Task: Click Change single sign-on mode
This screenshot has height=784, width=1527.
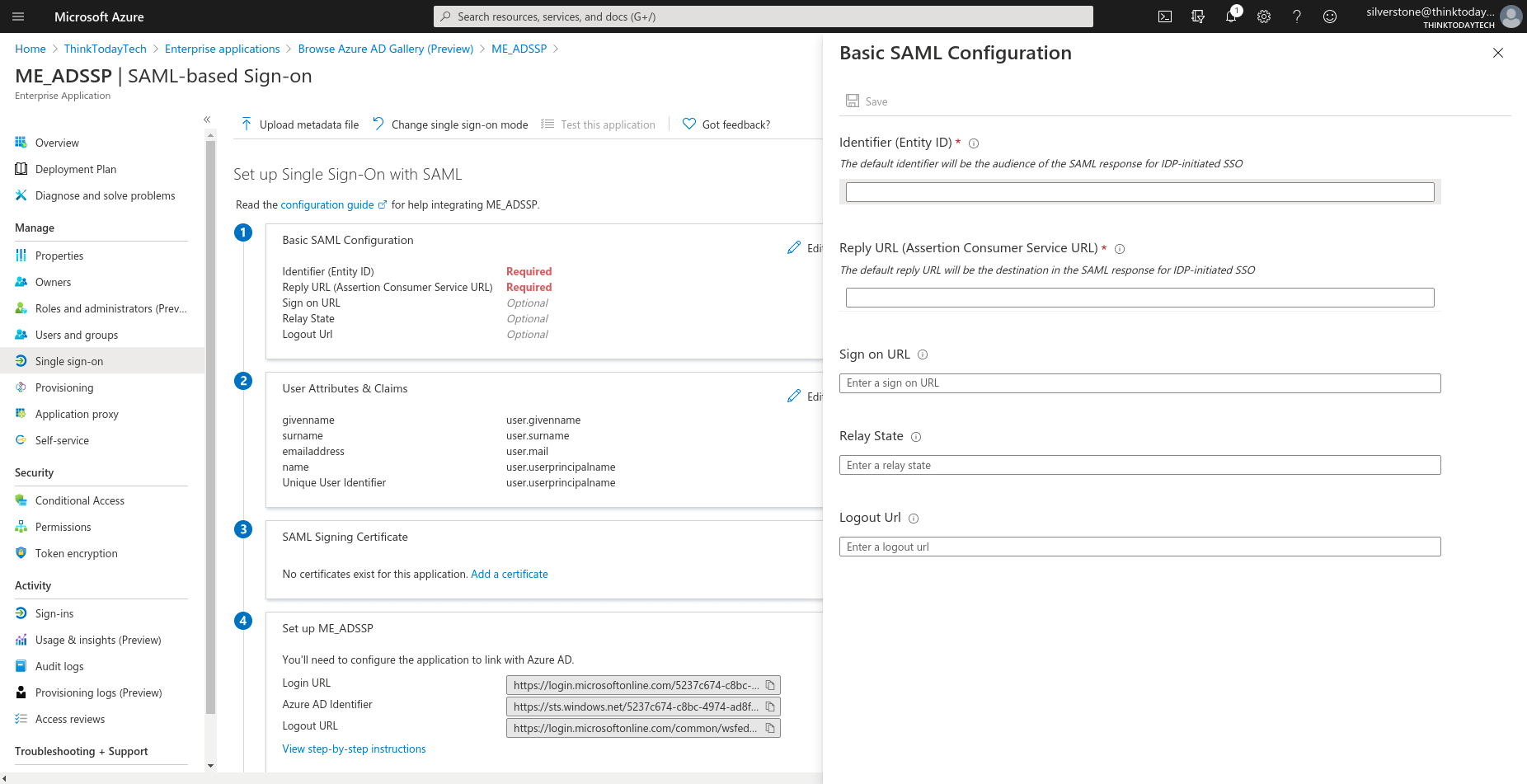Action: 450,124
